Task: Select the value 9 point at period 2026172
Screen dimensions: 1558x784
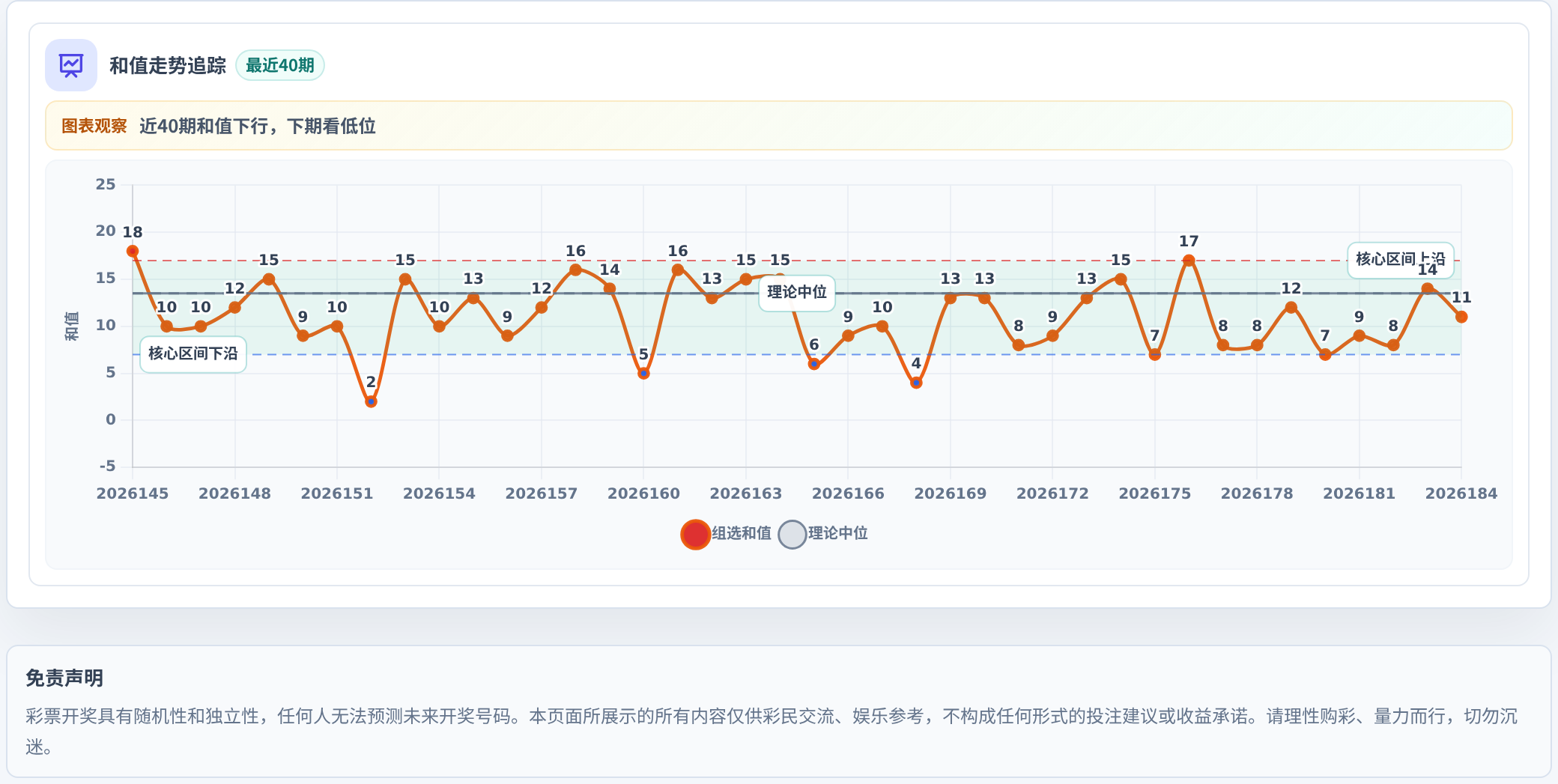Action: 1052,335
